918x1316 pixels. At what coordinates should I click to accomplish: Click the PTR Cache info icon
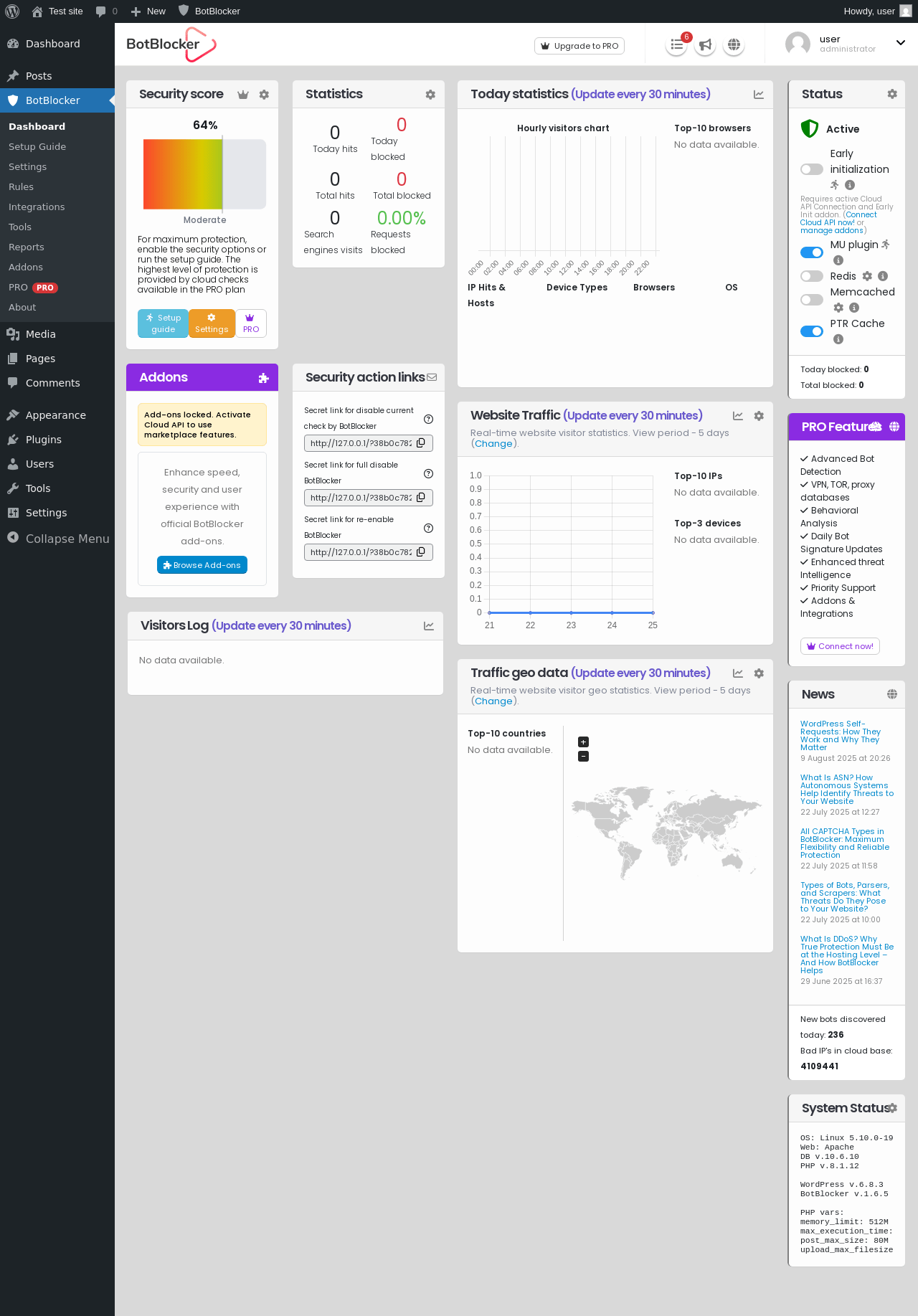[x=838, y=339]
